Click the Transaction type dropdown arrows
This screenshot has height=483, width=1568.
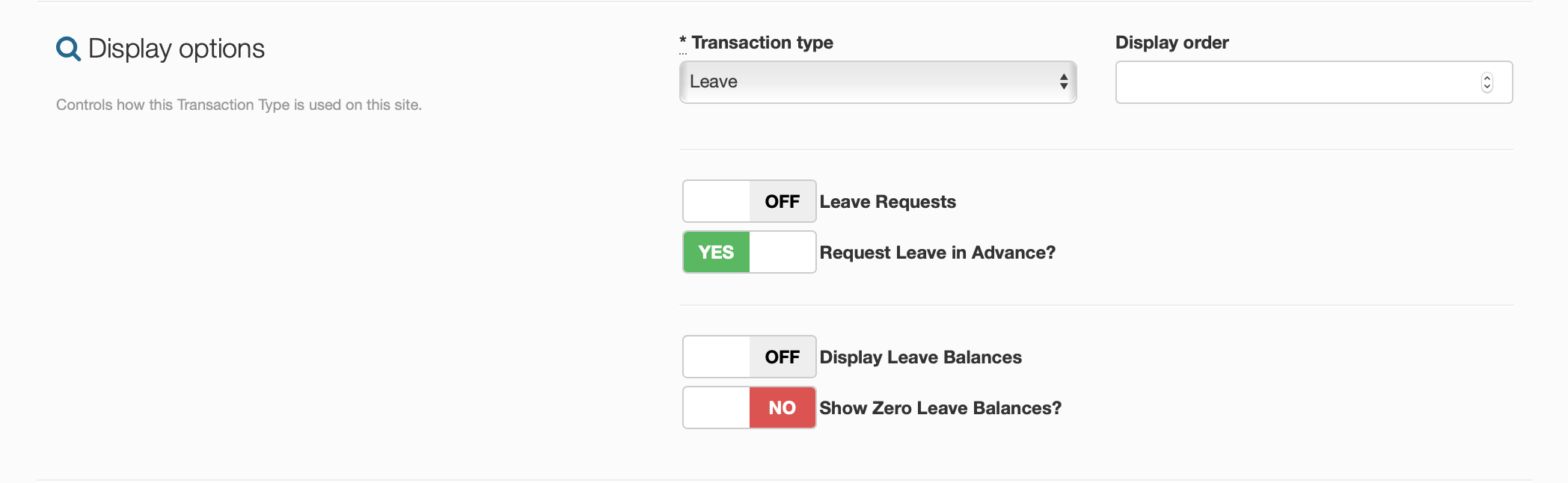(1063, 82)
